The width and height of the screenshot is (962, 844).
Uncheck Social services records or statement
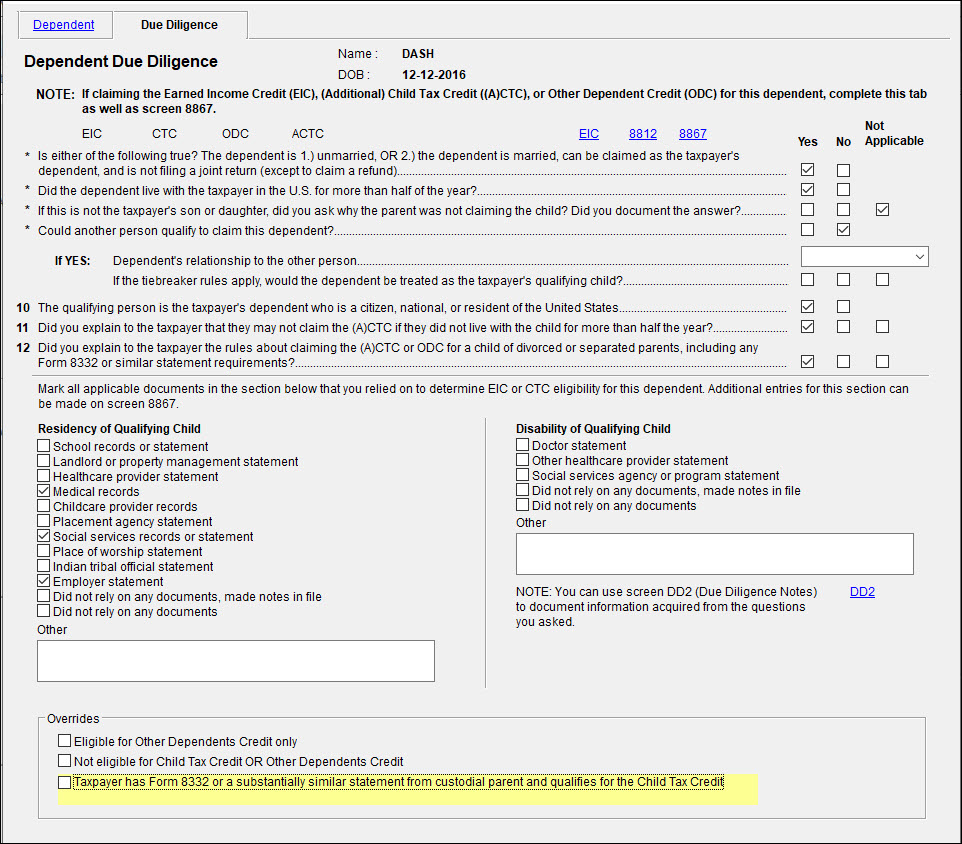(x=44, y=536)
